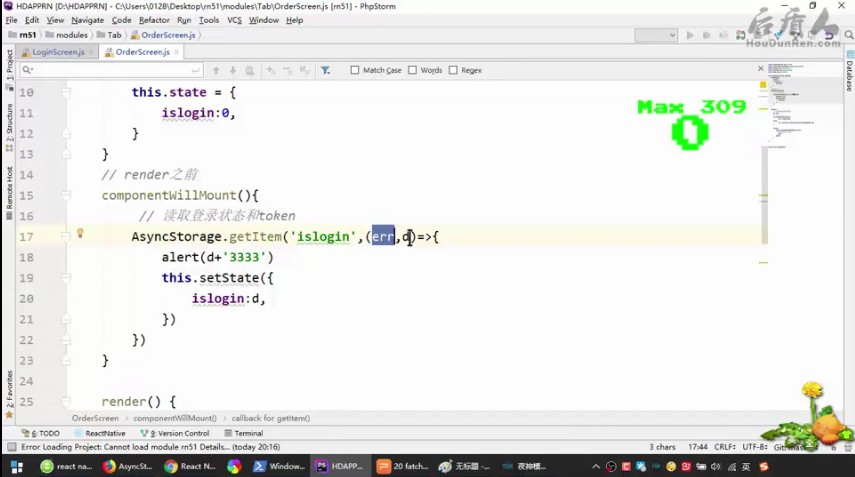
Task: Open the Database side panel
Action: (x=849, y=75)
